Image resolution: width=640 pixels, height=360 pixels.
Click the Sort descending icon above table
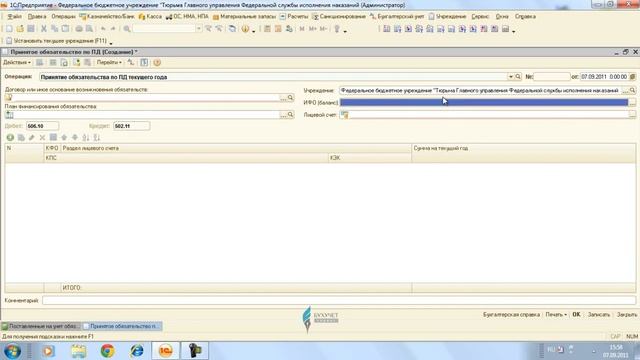pyautogui.click(x=97, y=138)
